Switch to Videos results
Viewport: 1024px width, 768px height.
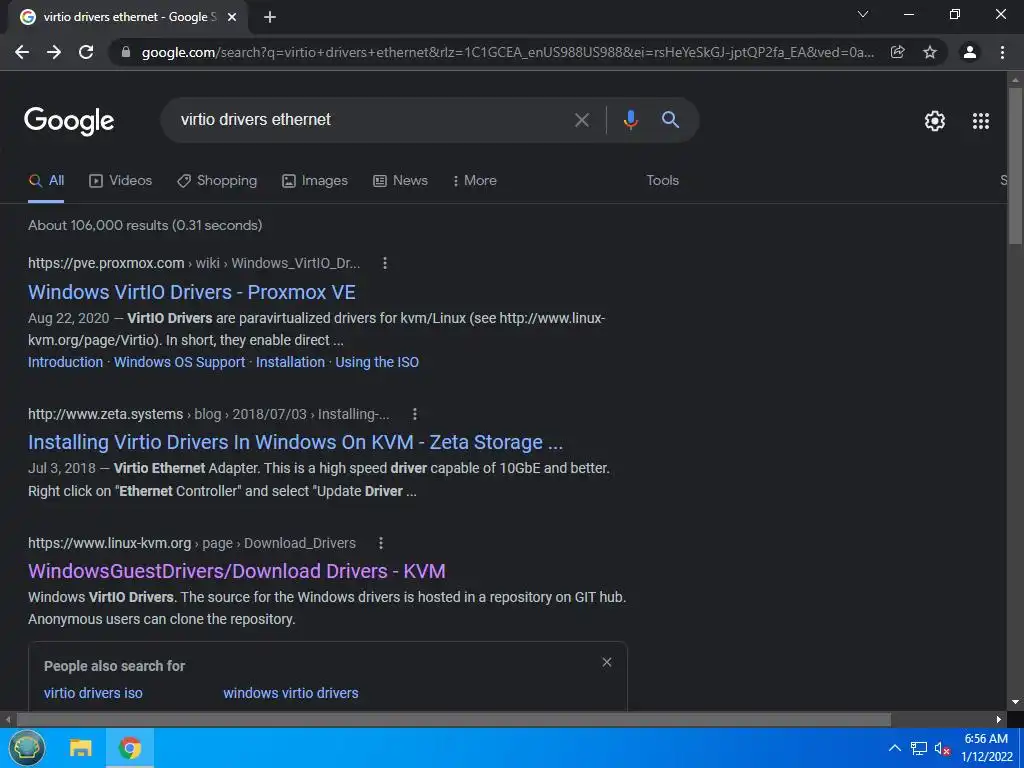pyautogui.click(x=120, y=181)
